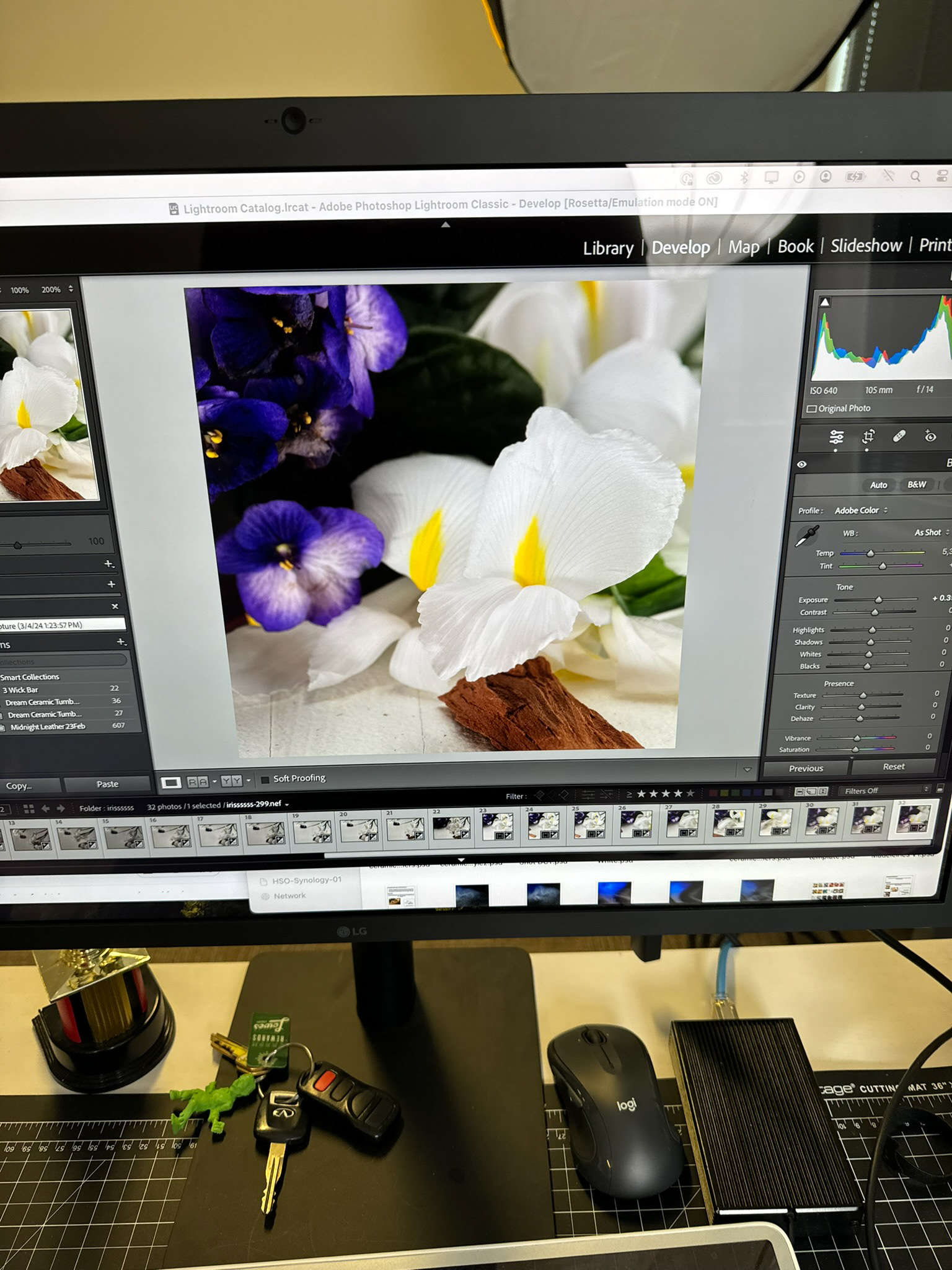The width and height of the screenshot is (952, 1270).
Task: Click the Saturation slider handle
Action: coord(855,749)
